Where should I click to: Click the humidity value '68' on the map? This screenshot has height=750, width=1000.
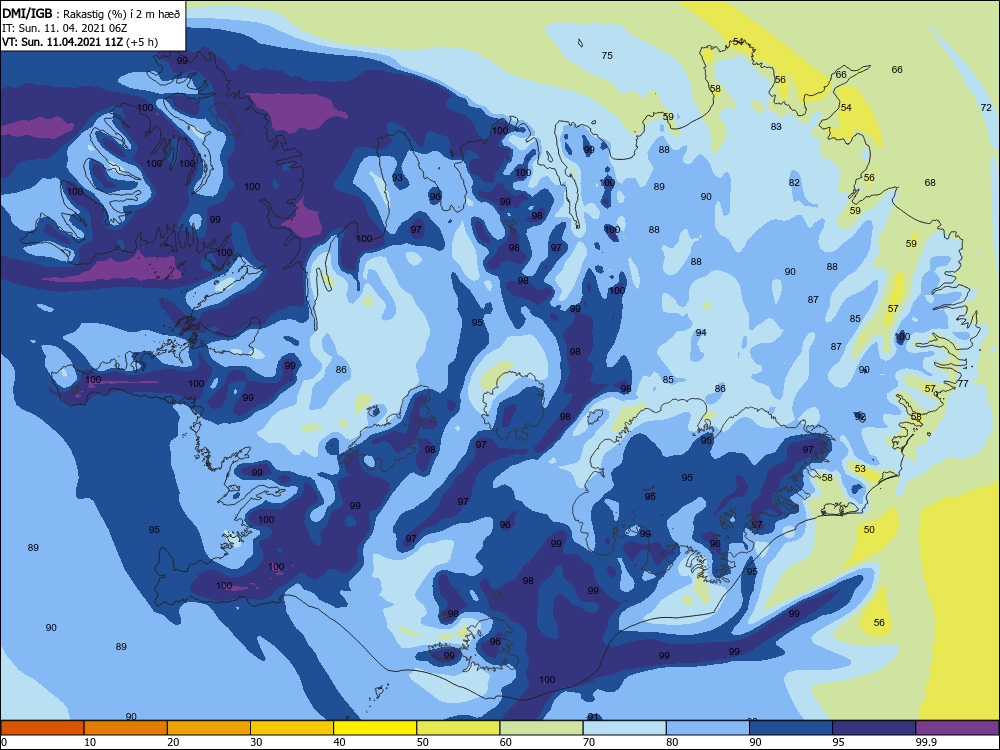coord(930,182)
